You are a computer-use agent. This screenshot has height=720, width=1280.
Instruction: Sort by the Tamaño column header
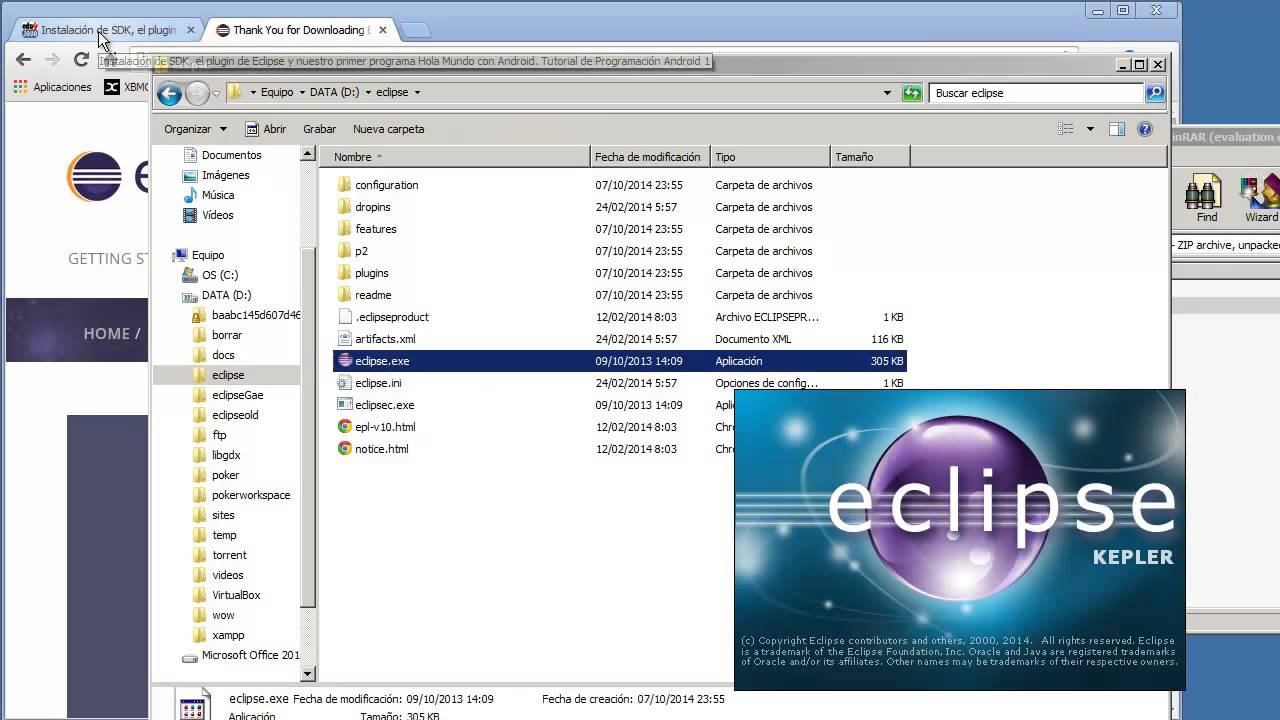click(x=869, y=157)
